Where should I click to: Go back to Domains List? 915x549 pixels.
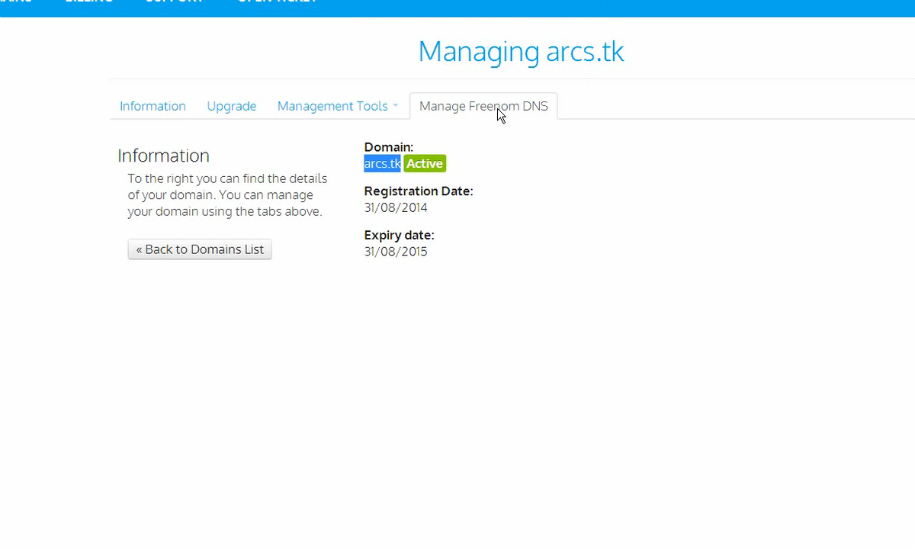click(200, 249)
